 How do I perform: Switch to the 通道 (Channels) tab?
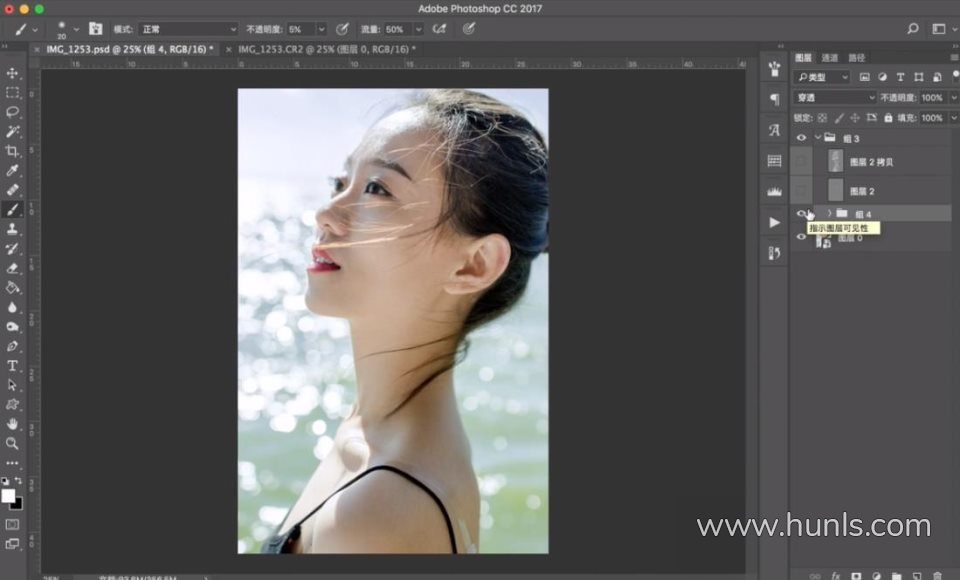pos(830,58)
